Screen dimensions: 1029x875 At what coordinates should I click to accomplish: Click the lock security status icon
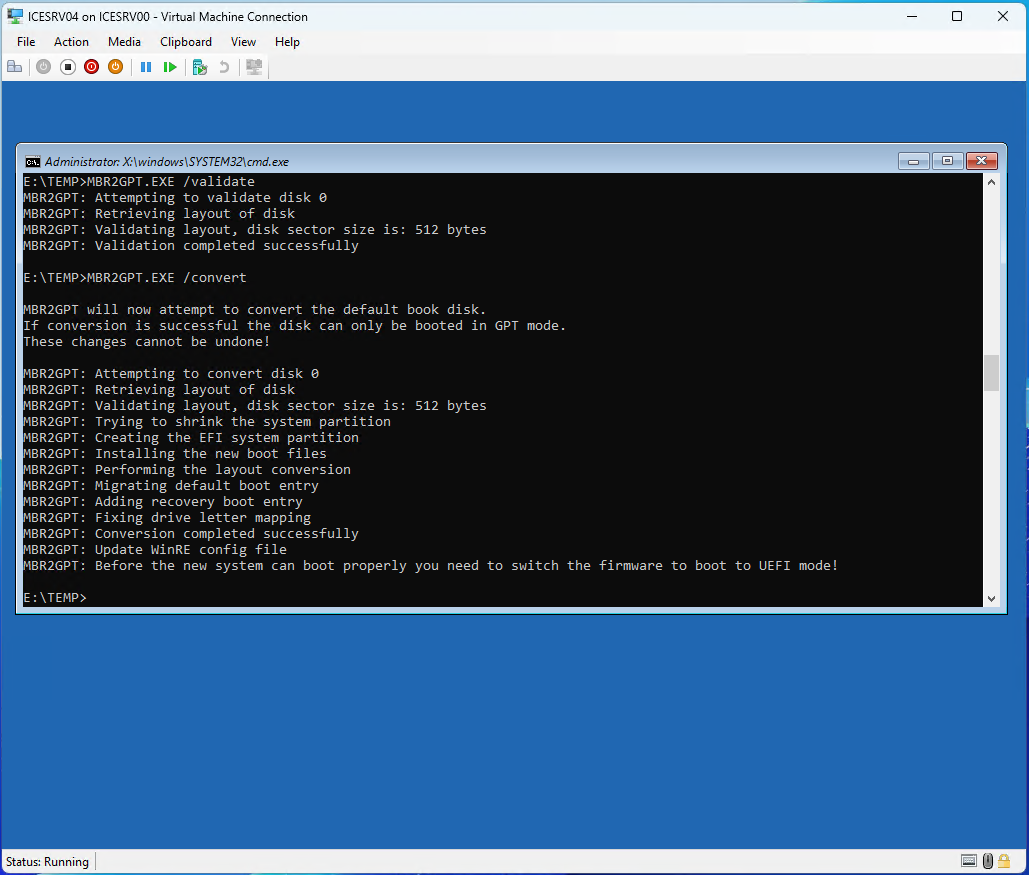(x=1004, y=861)
